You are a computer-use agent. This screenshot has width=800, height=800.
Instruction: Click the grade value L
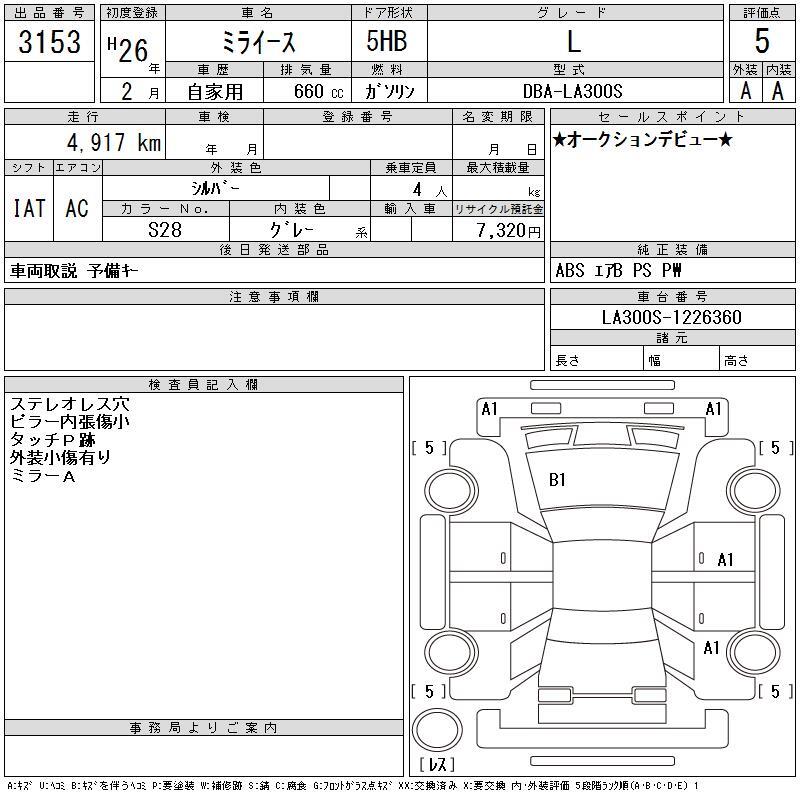[574, 41]
